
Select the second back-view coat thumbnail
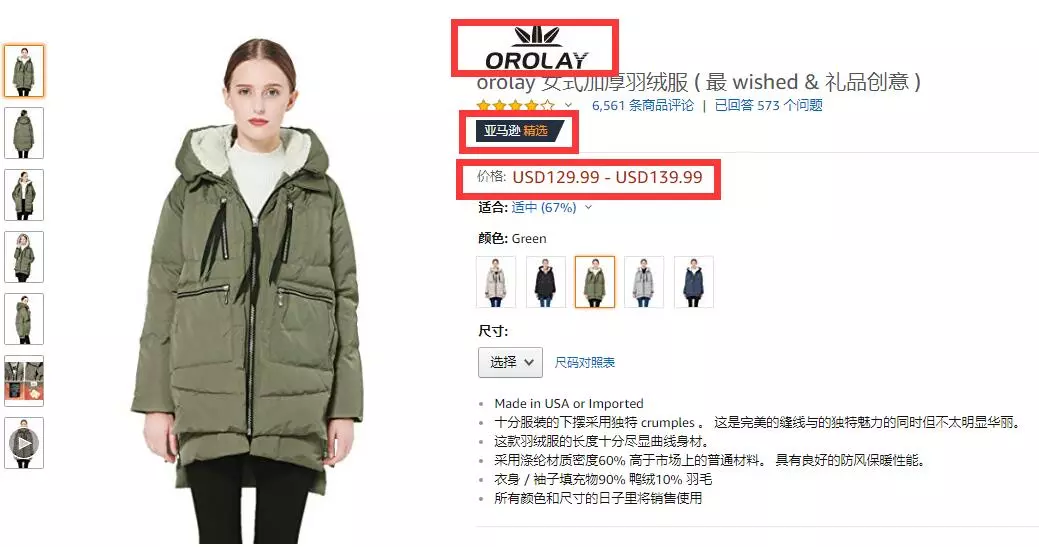(x=24, y=133)
